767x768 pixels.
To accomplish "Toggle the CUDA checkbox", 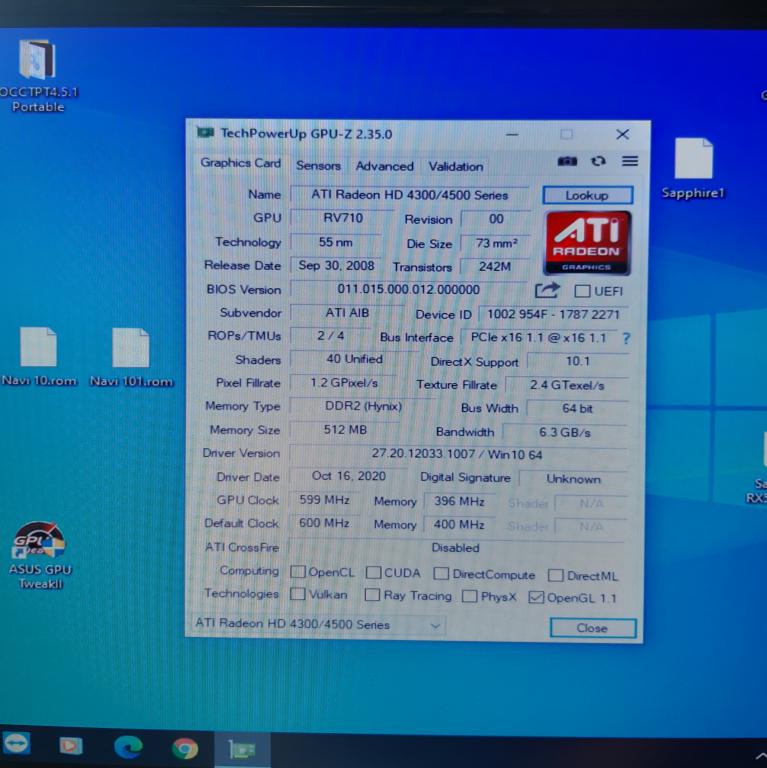I will (x=374, y=573).
